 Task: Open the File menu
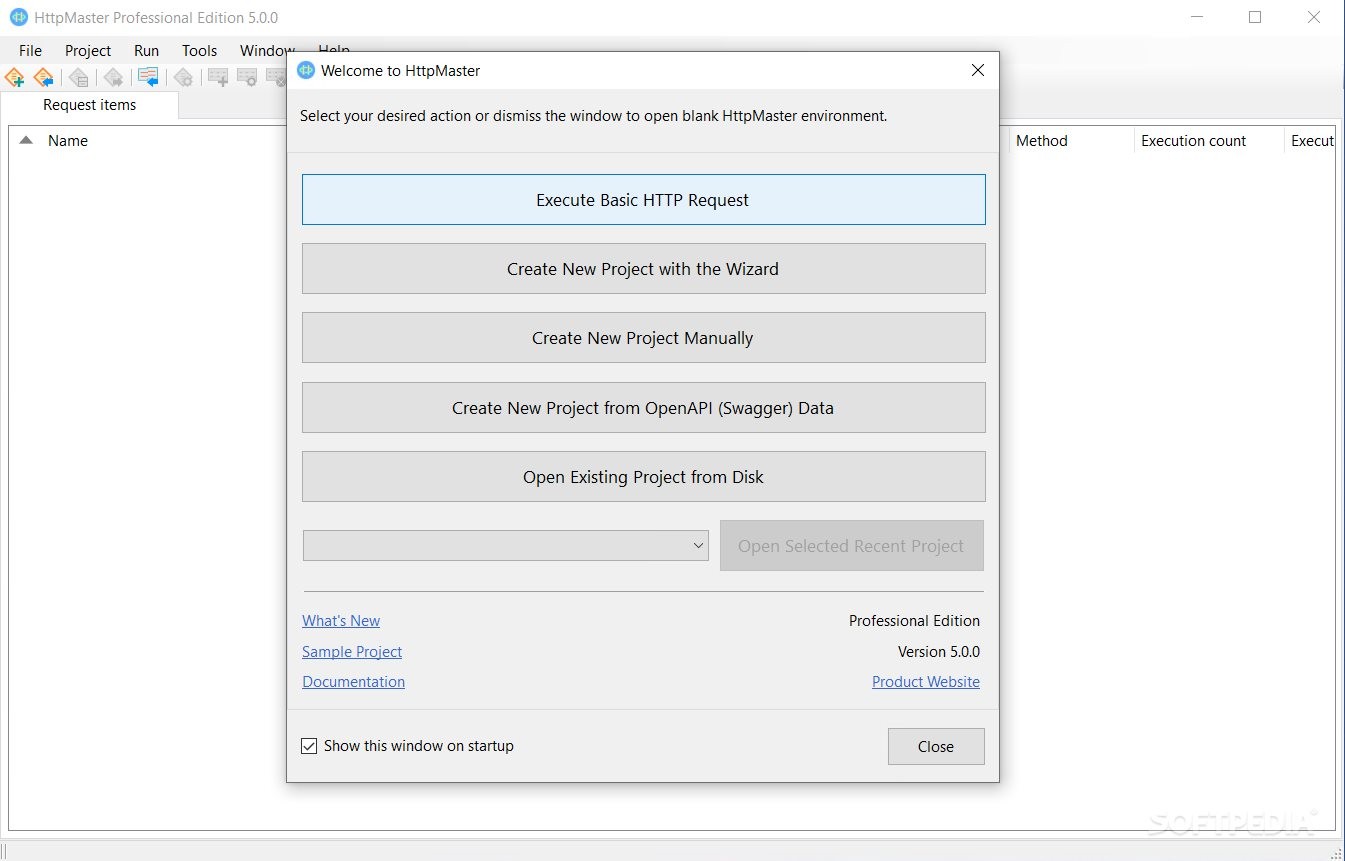point(30,50)
